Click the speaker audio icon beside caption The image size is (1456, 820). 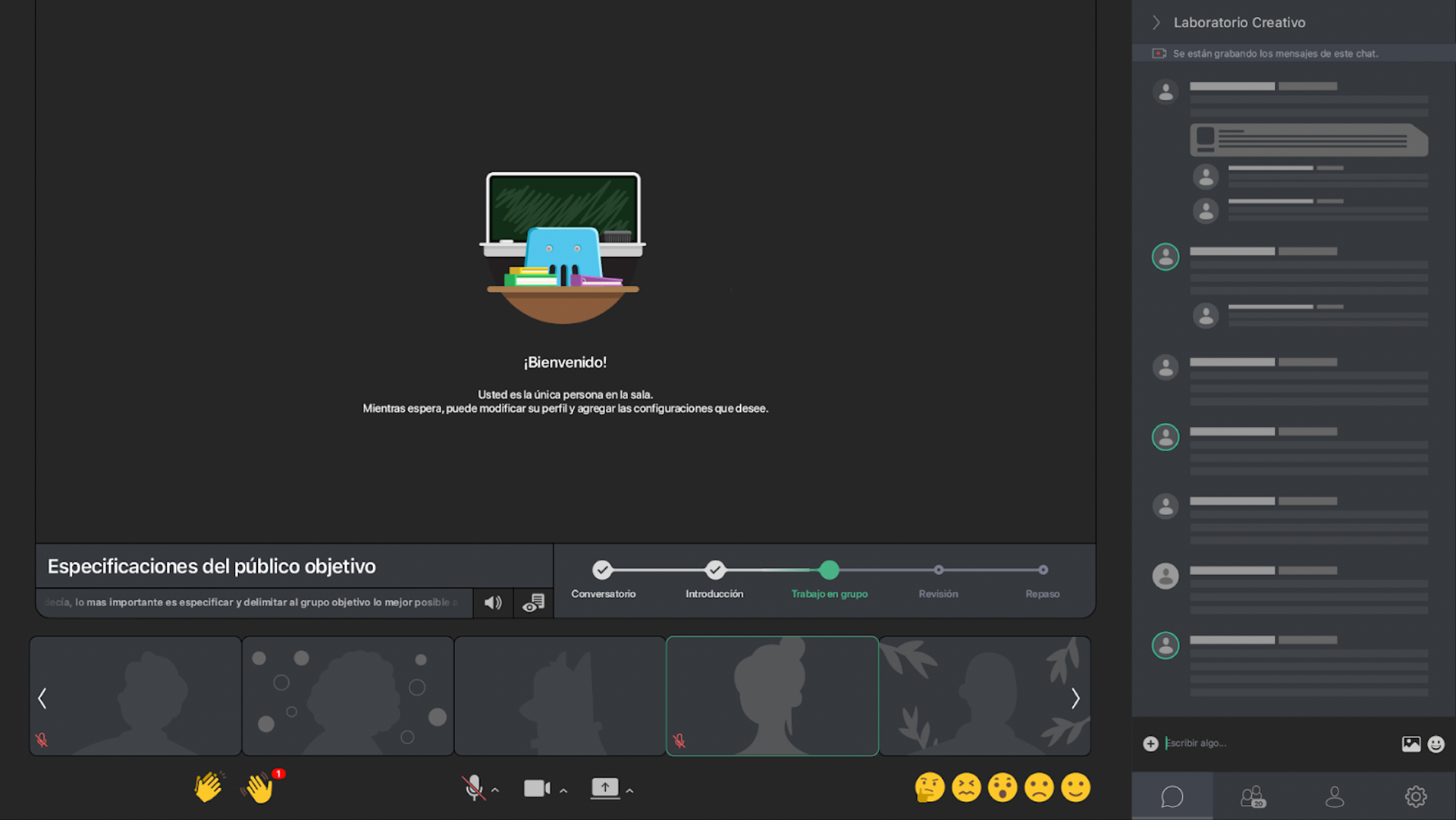coord(493,602)
